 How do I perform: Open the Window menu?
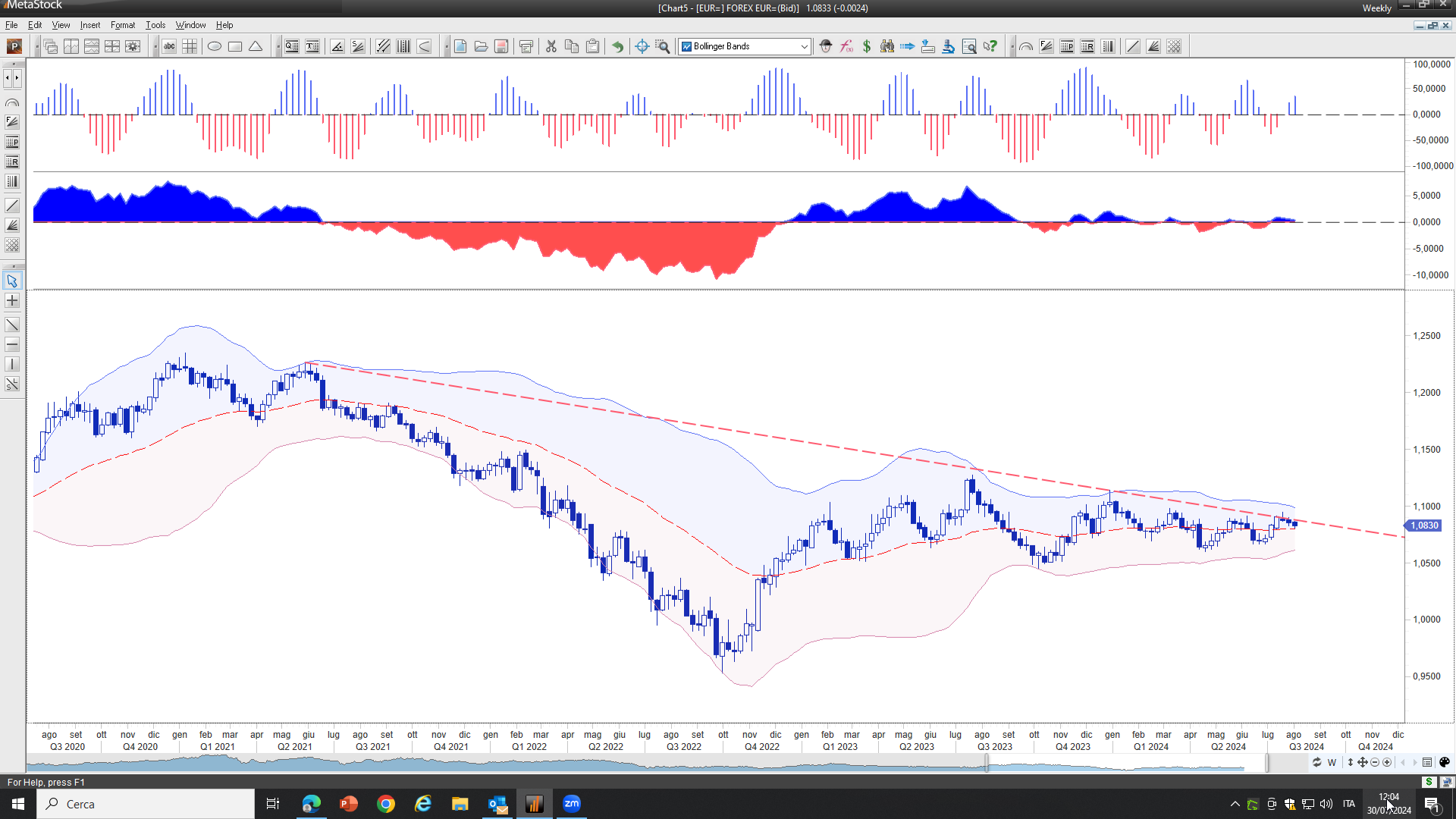(x=190, y=25)
